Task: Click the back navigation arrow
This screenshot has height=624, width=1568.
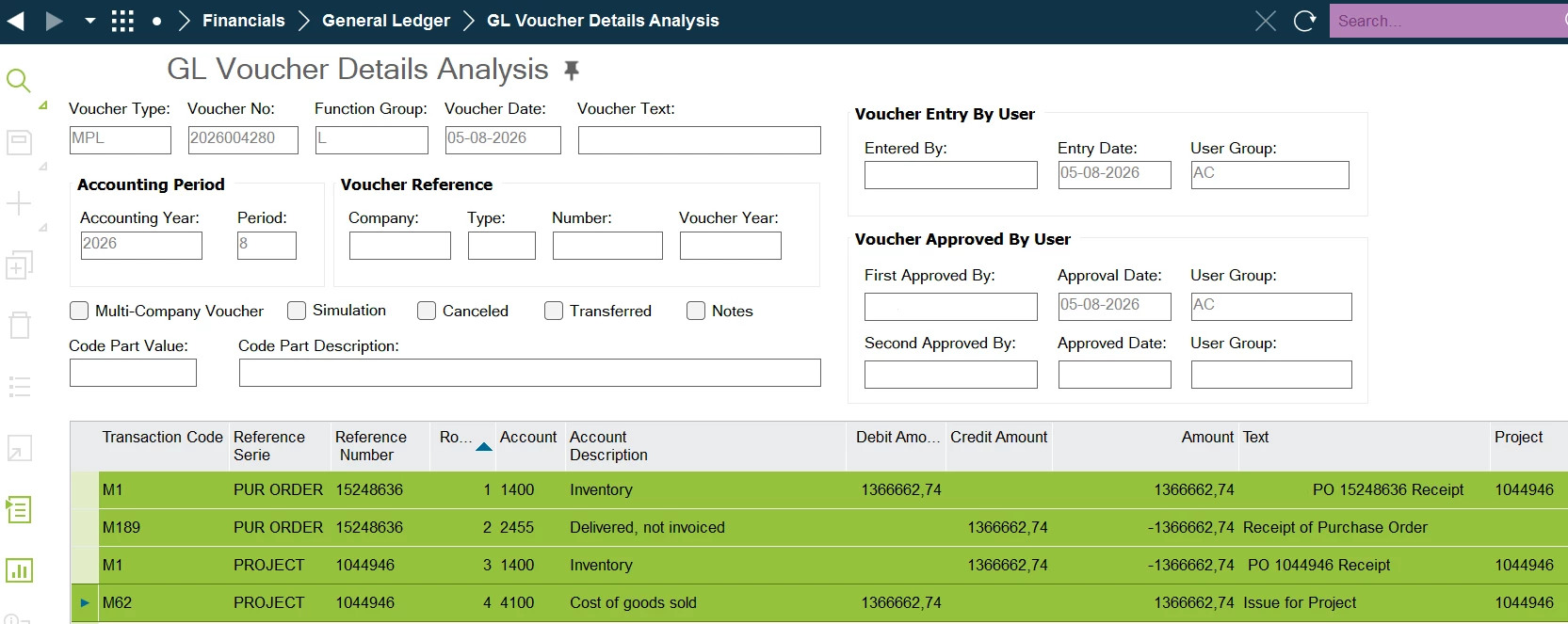Action: (x=16, y=21)
